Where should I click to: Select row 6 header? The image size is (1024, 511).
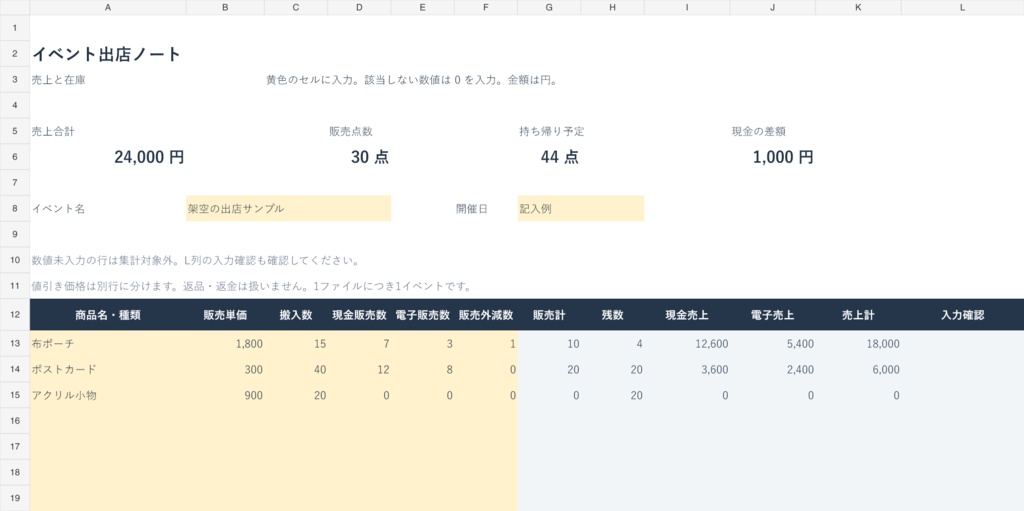coord(15,157)
